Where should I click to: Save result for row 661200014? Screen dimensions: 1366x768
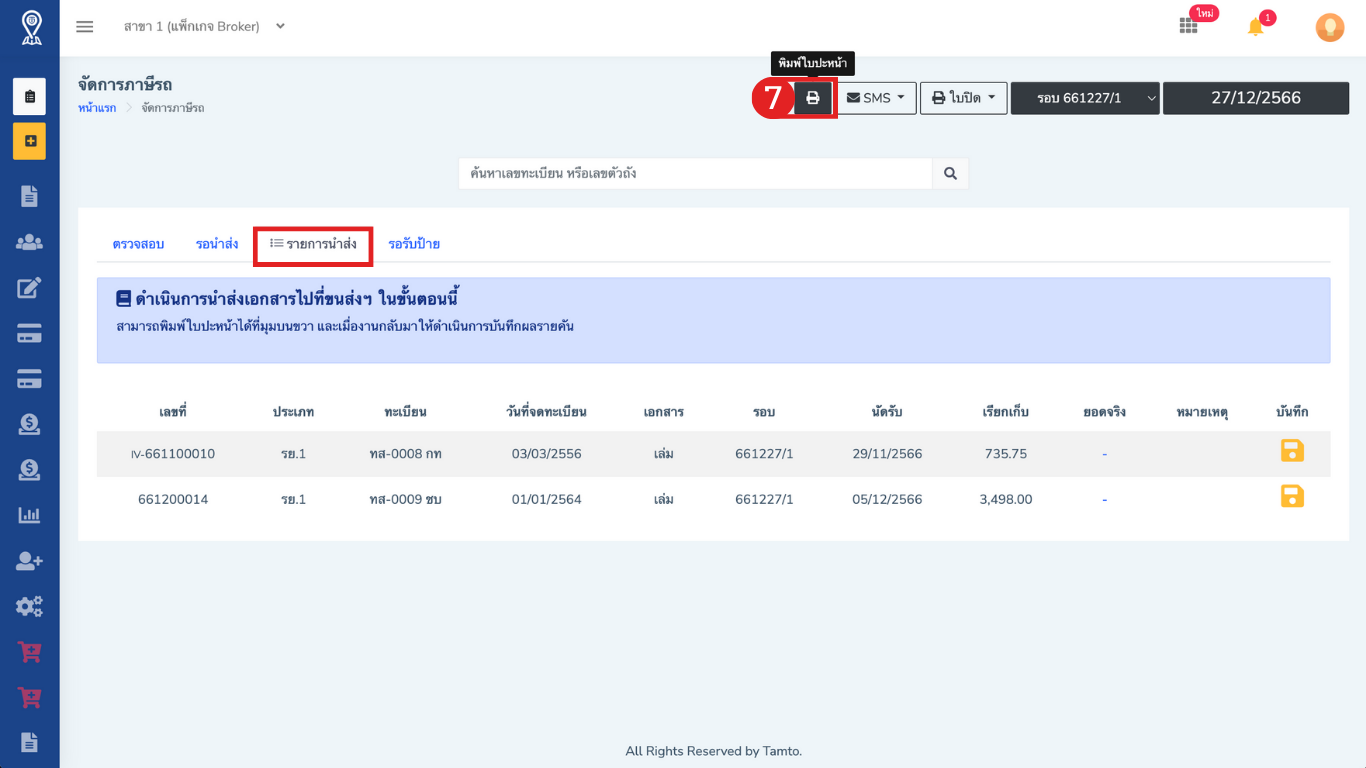[x=1292, y=496]
